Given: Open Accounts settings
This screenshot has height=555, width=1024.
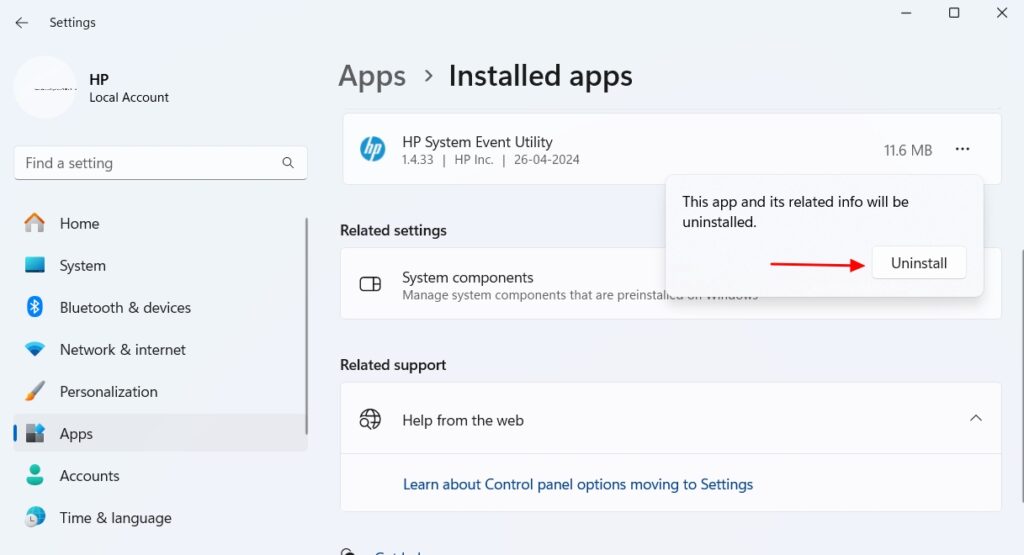Looking at the screenshot, I should (x=160, y=476).
